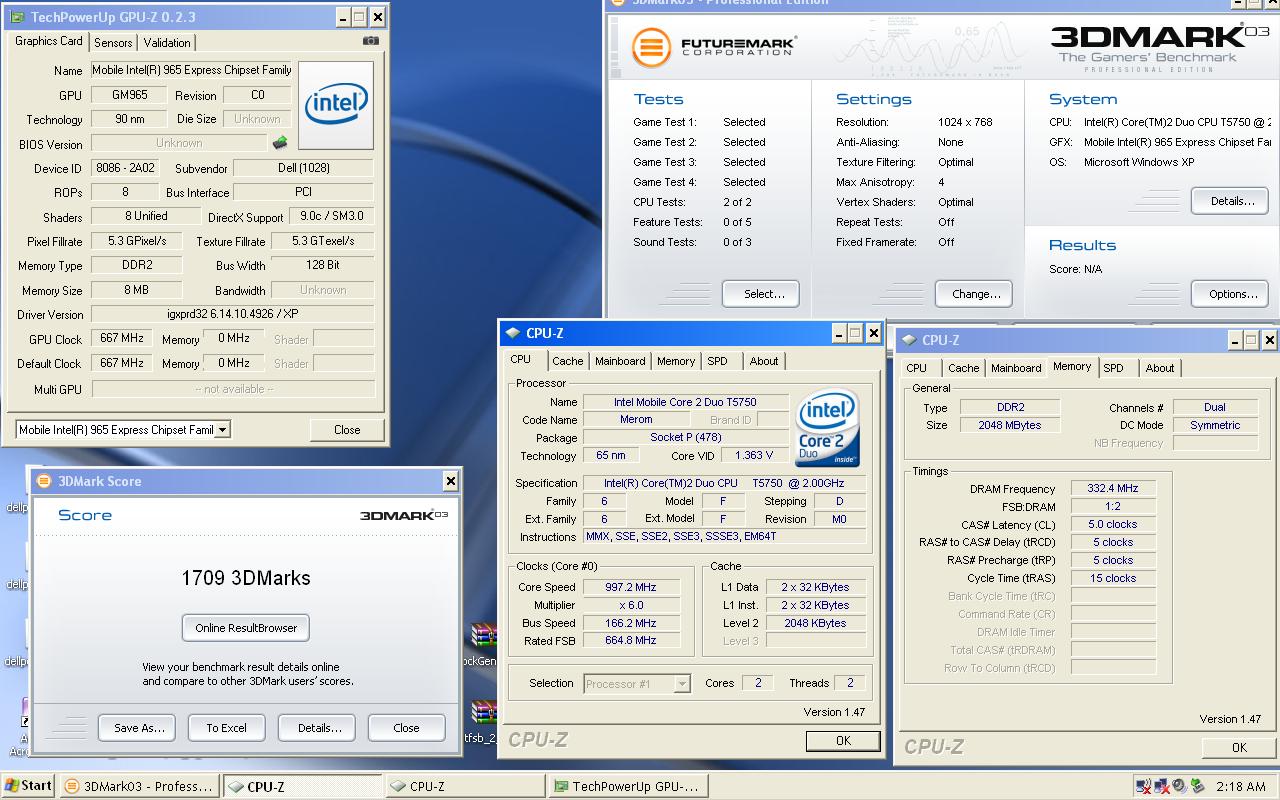Click Subvendor value Dell (1028)
The width and height of the screenshot is (1280, 800).
point(304,168)
